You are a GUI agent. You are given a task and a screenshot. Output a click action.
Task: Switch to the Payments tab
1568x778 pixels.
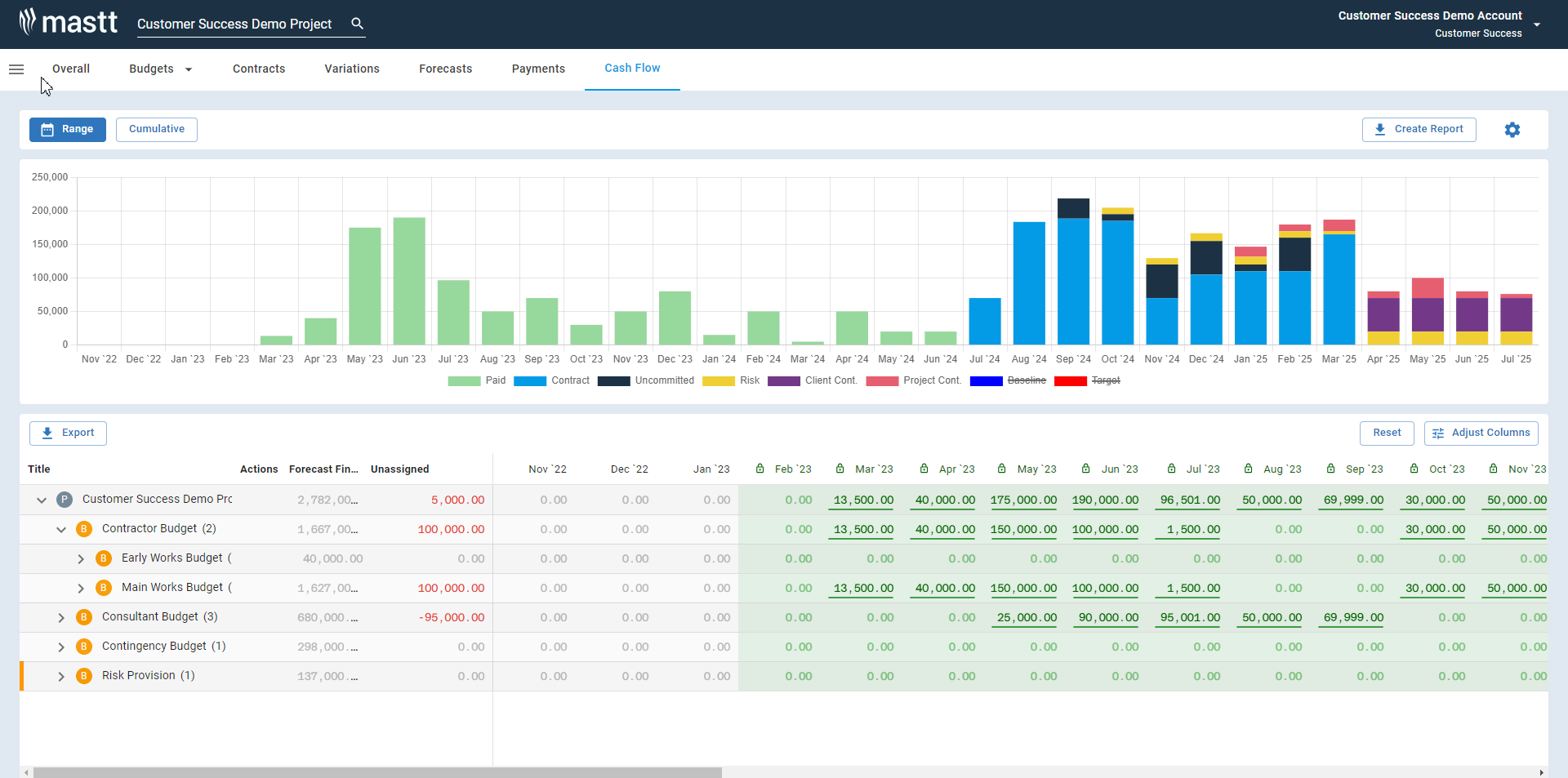pyautogui.click(x=538, y=69)
